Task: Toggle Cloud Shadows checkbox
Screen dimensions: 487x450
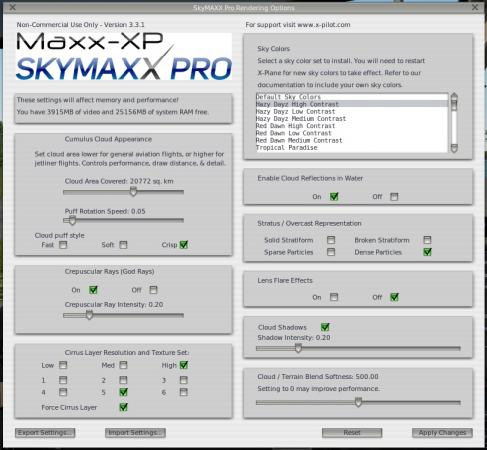Action: [325, 327]
